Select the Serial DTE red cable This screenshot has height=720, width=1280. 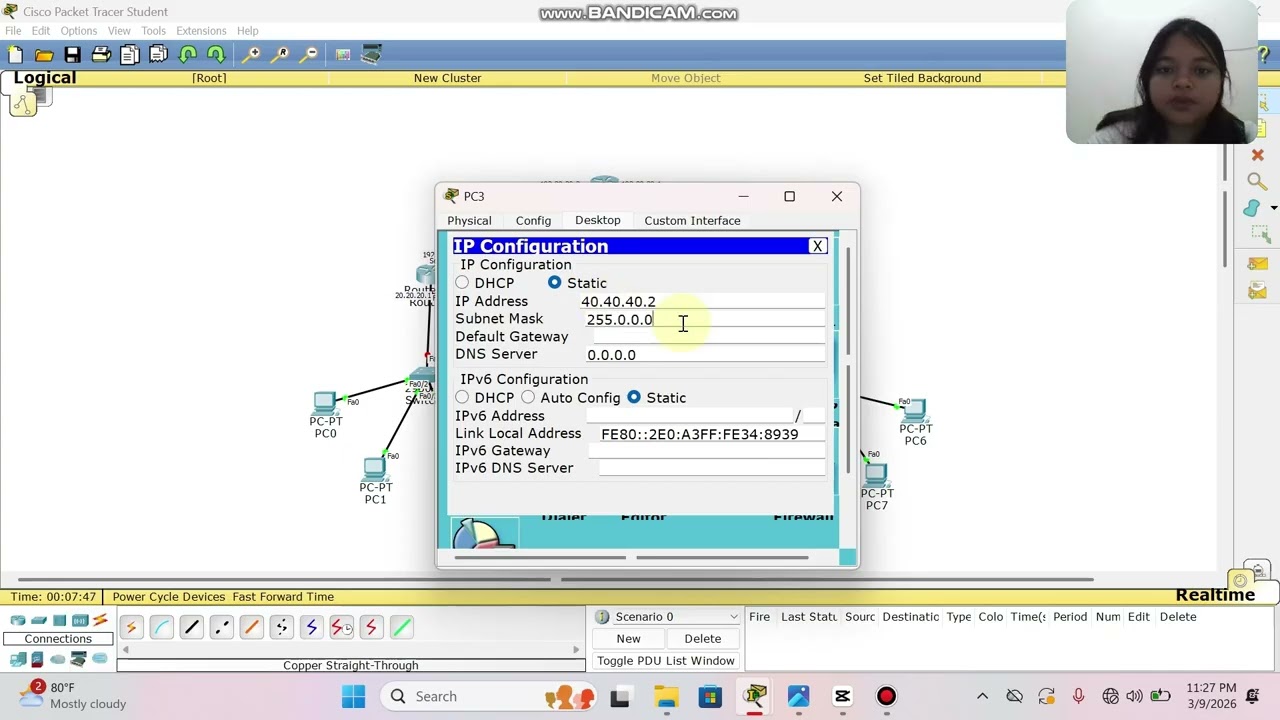(371, 627)
